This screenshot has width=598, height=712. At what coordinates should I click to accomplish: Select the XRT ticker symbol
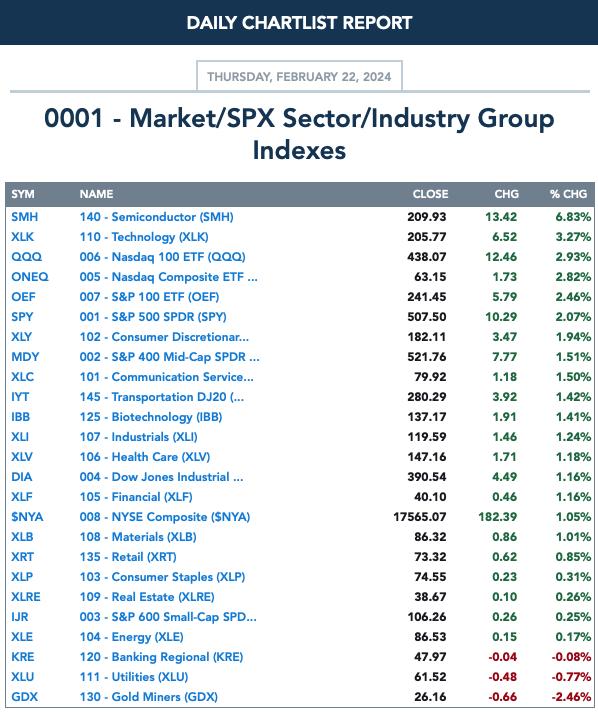coord(23,557)
